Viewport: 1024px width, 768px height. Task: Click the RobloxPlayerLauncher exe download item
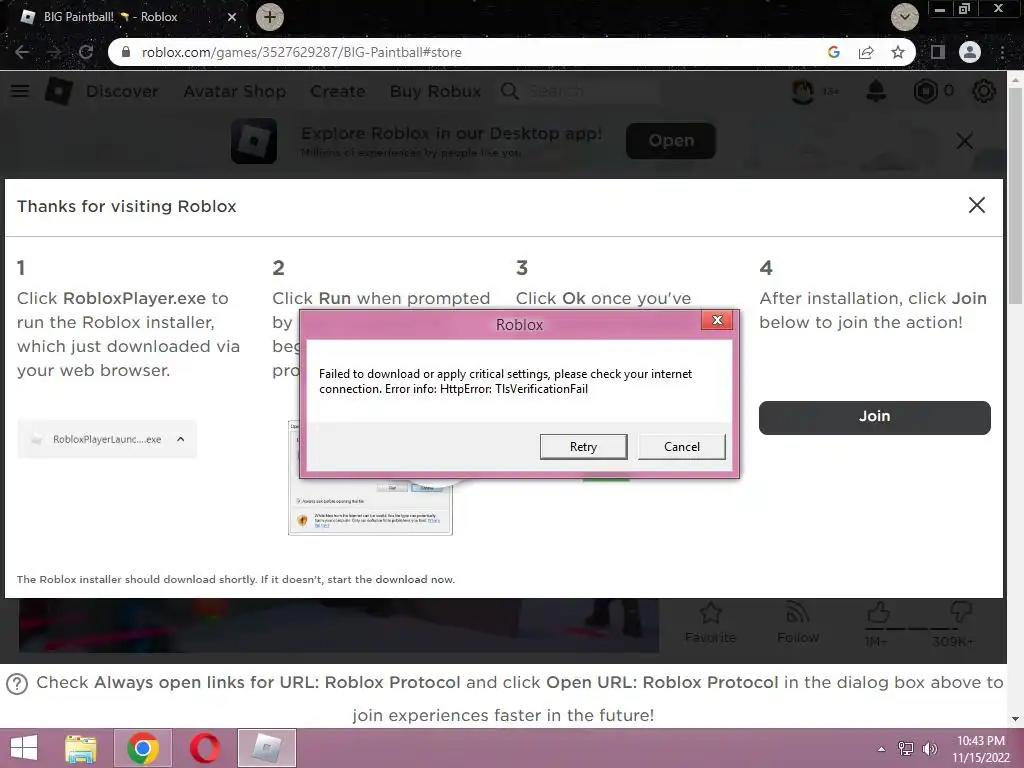[x=107, y=440]
